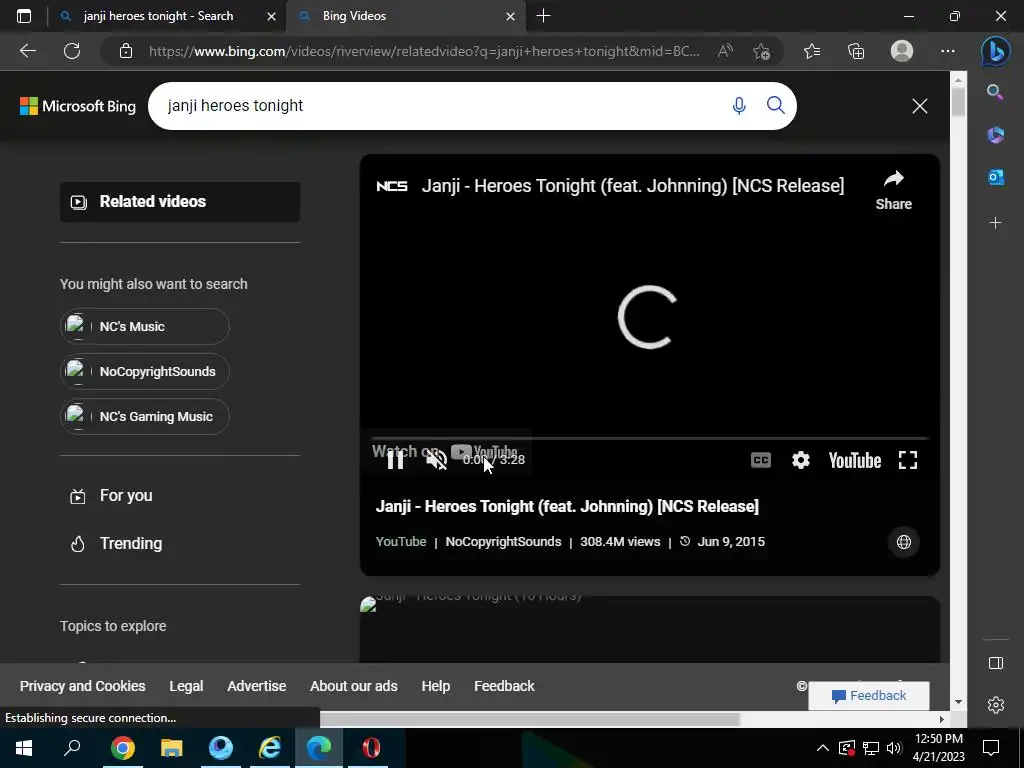
Task: Click the address bar URL
Action: tap(424, 51)
